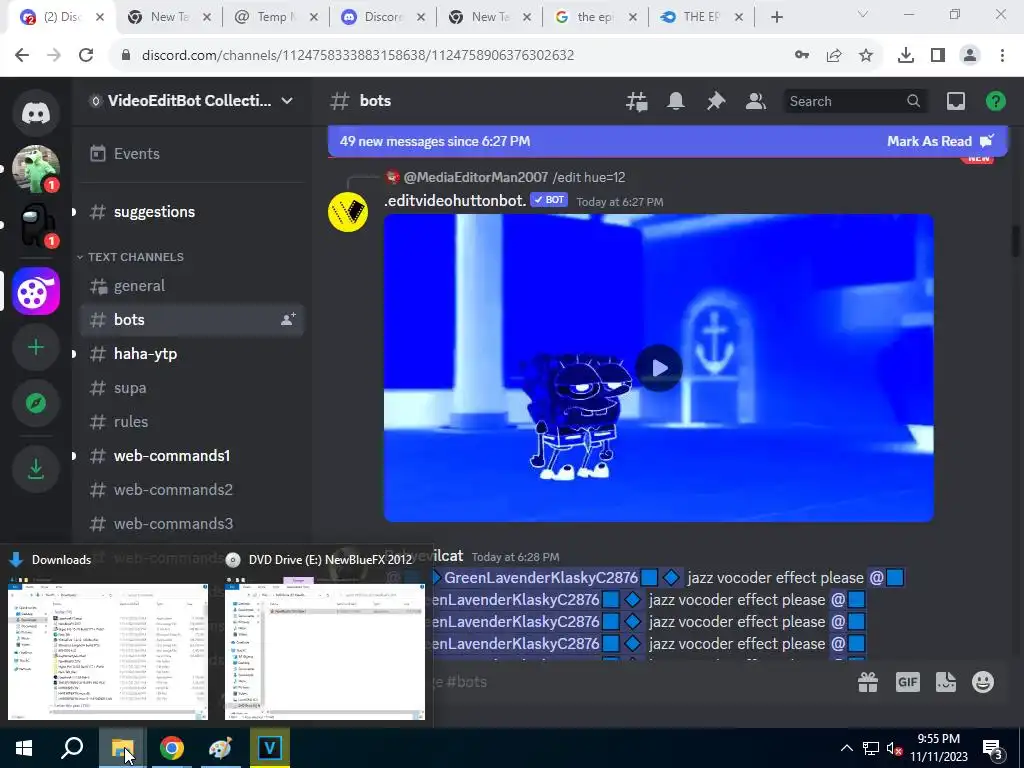Open taskbar search magnifier
Image resolution: width=1024 pixels, height=768 pixels.
click(x=72, y=748)
